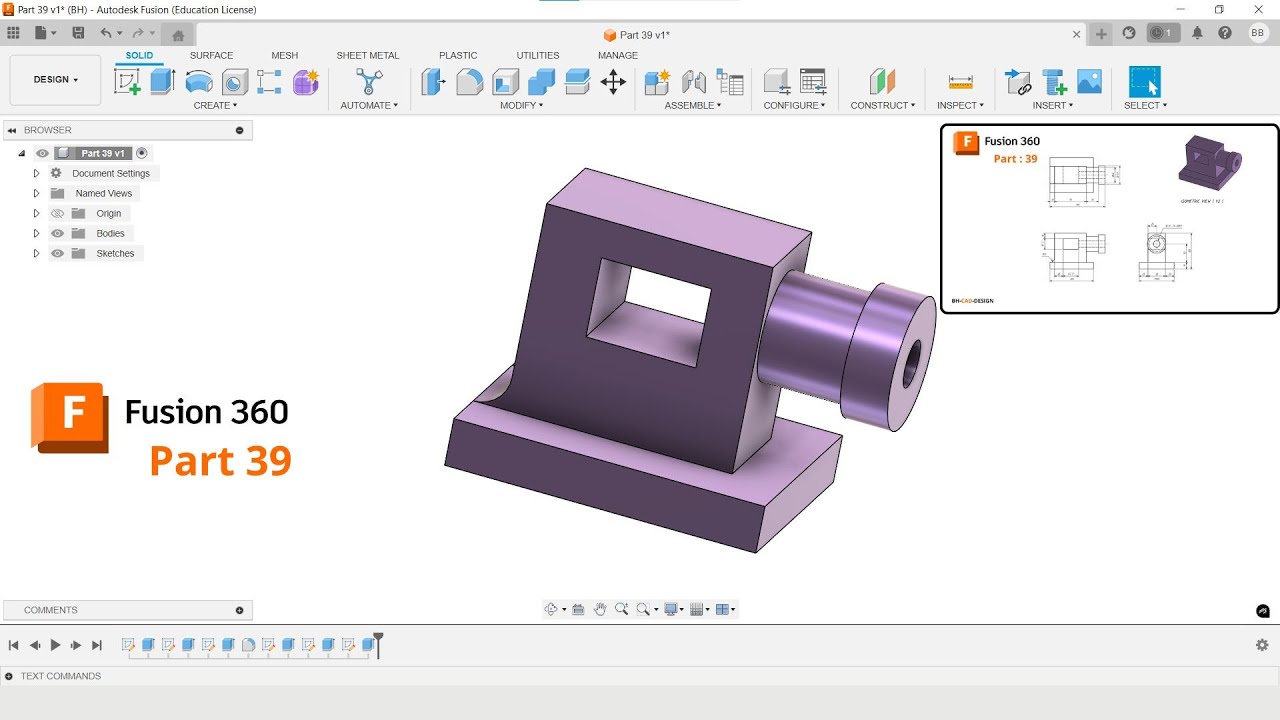Toggle visibility of the Origin folder
Image resolution: width=1280 pixels, height=720 pixels.
coord(57,213)
